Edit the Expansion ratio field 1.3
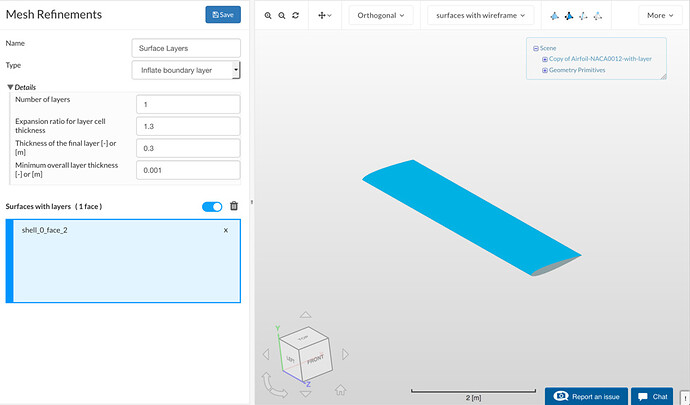This screenshot has height=405, width=690. tap(188, 126)
